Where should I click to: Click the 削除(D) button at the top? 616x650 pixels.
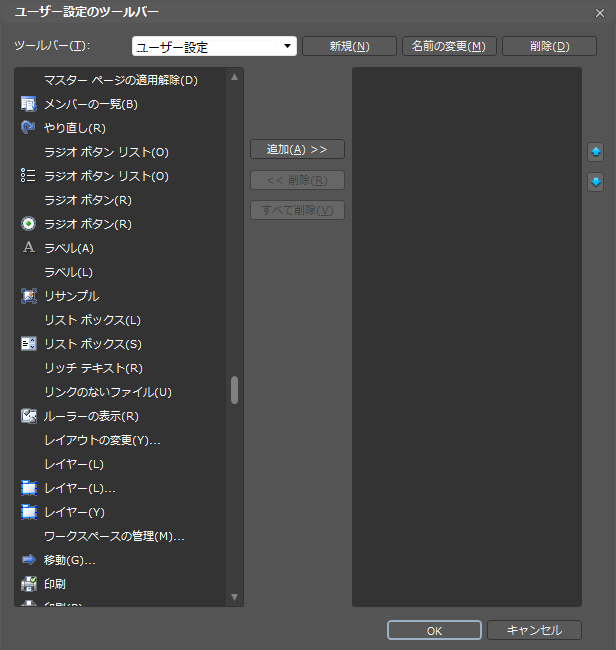click(x=550, y=46)
